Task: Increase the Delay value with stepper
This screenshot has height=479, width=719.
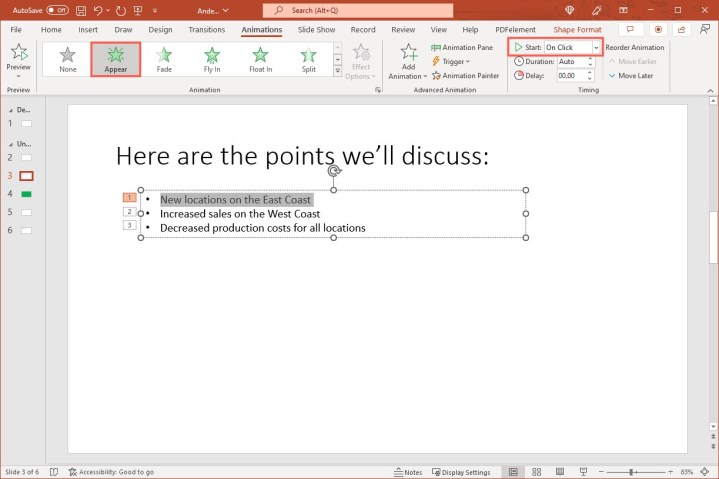Action: 589,72
